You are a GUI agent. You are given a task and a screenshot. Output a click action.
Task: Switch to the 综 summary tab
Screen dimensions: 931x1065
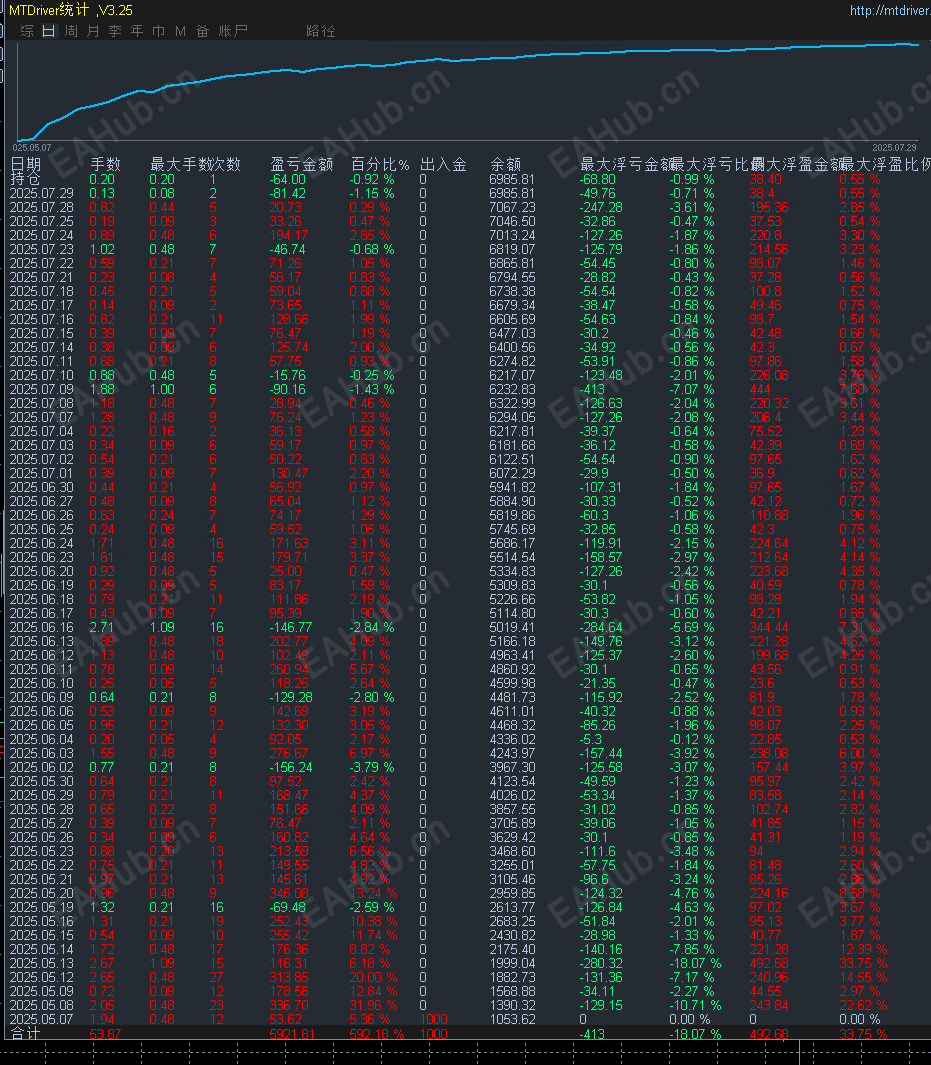[x=27, y=31]
